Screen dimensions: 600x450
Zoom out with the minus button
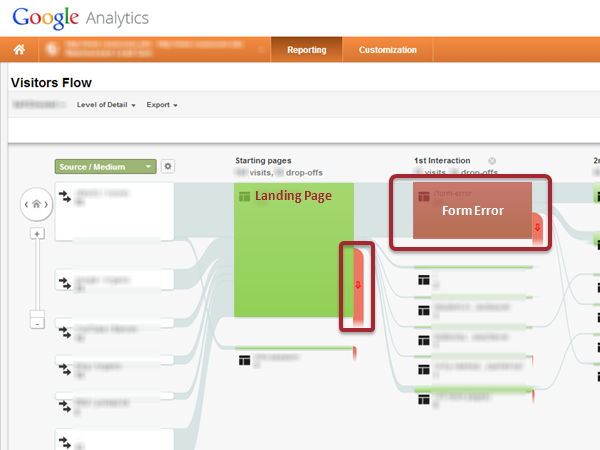tap(37, 324)
